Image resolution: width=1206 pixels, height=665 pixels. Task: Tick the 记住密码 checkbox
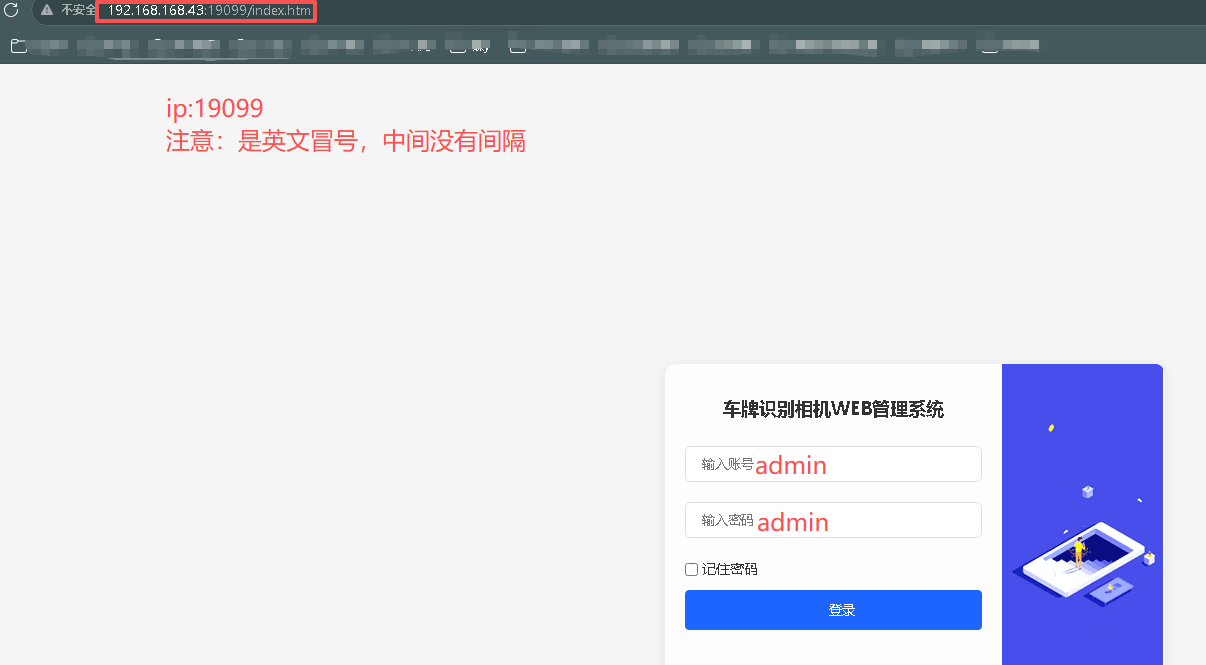(x=691, y=569)
